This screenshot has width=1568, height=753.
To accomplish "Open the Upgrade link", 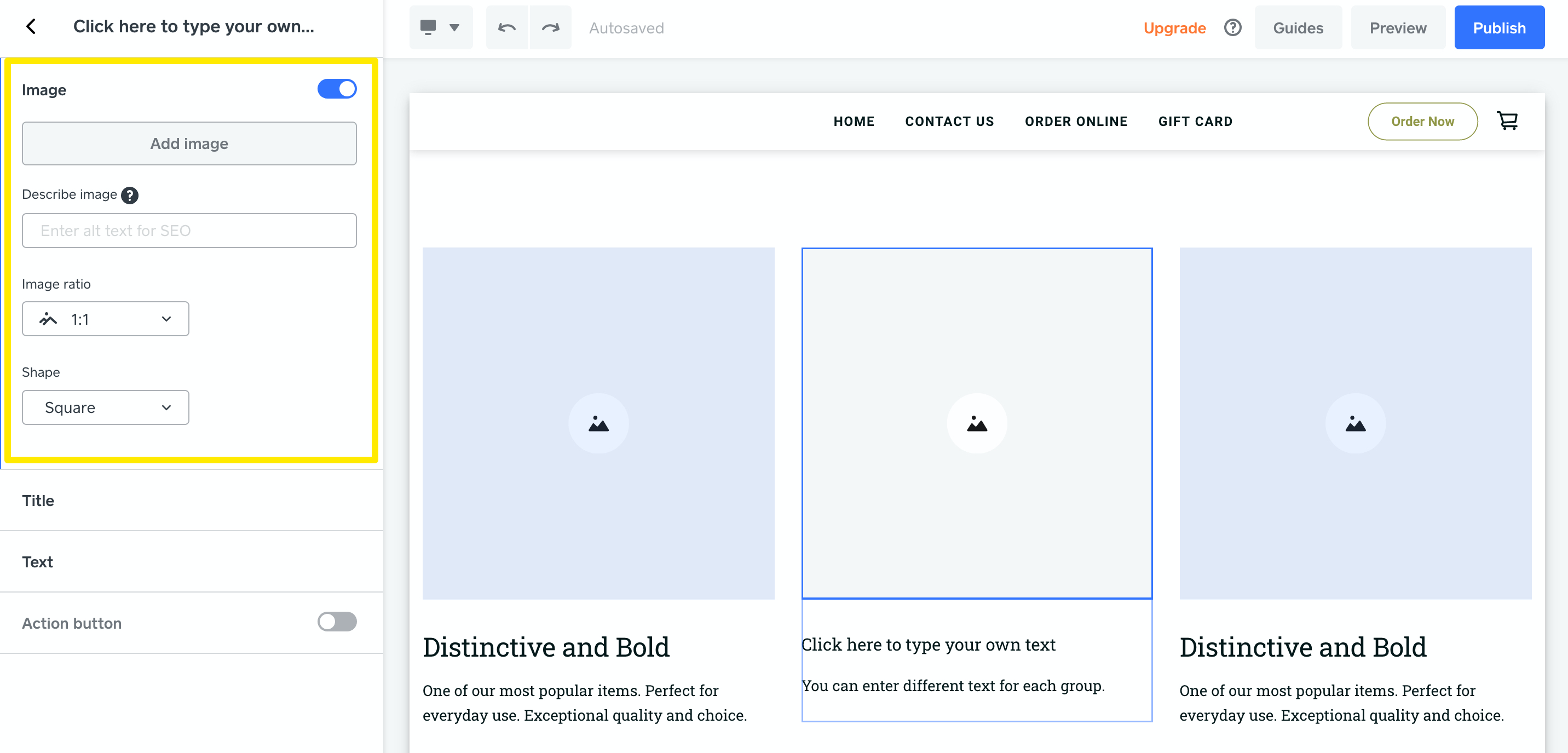I will coord(1175,27).
